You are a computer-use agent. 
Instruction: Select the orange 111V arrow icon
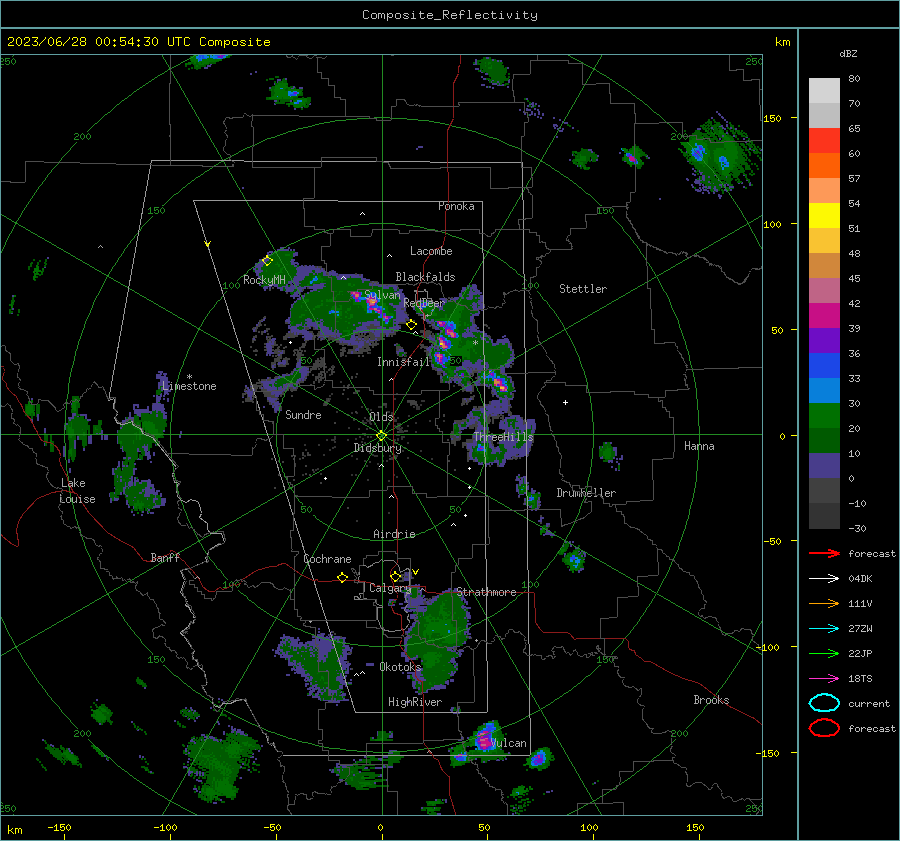pyautogui.click(x=824, y=603)
